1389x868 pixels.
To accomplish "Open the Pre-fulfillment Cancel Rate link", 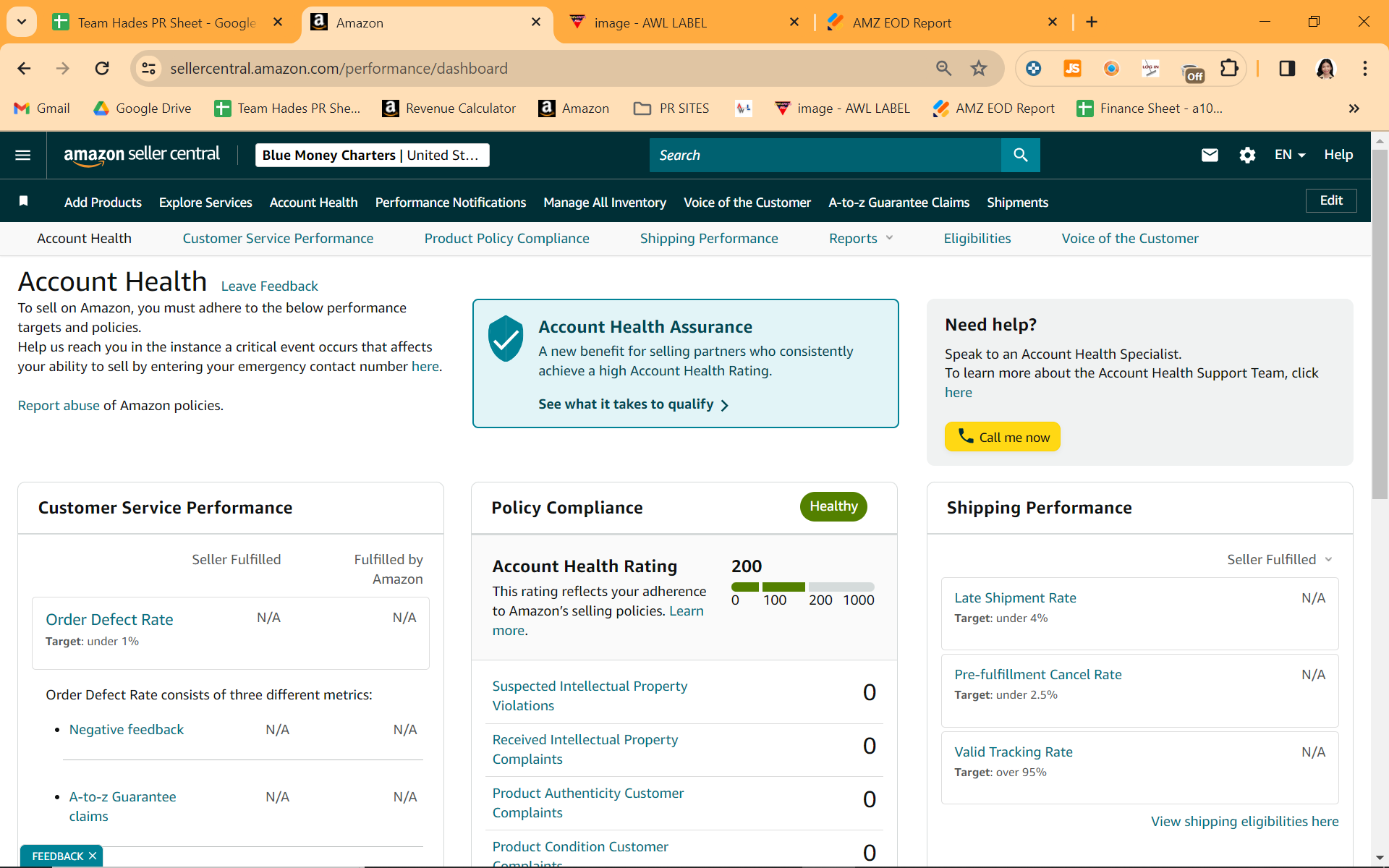I will click(x=1037, y=674).
